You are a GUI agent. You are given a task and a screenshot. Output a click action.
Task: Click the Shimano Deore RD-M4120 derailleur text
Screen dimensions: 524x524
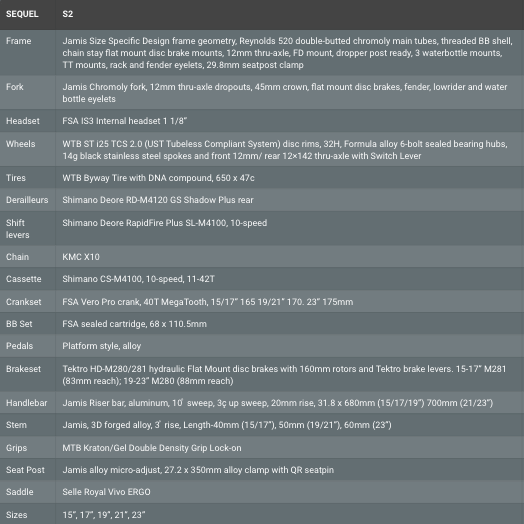pyautogui.click(x=158, y=200)
